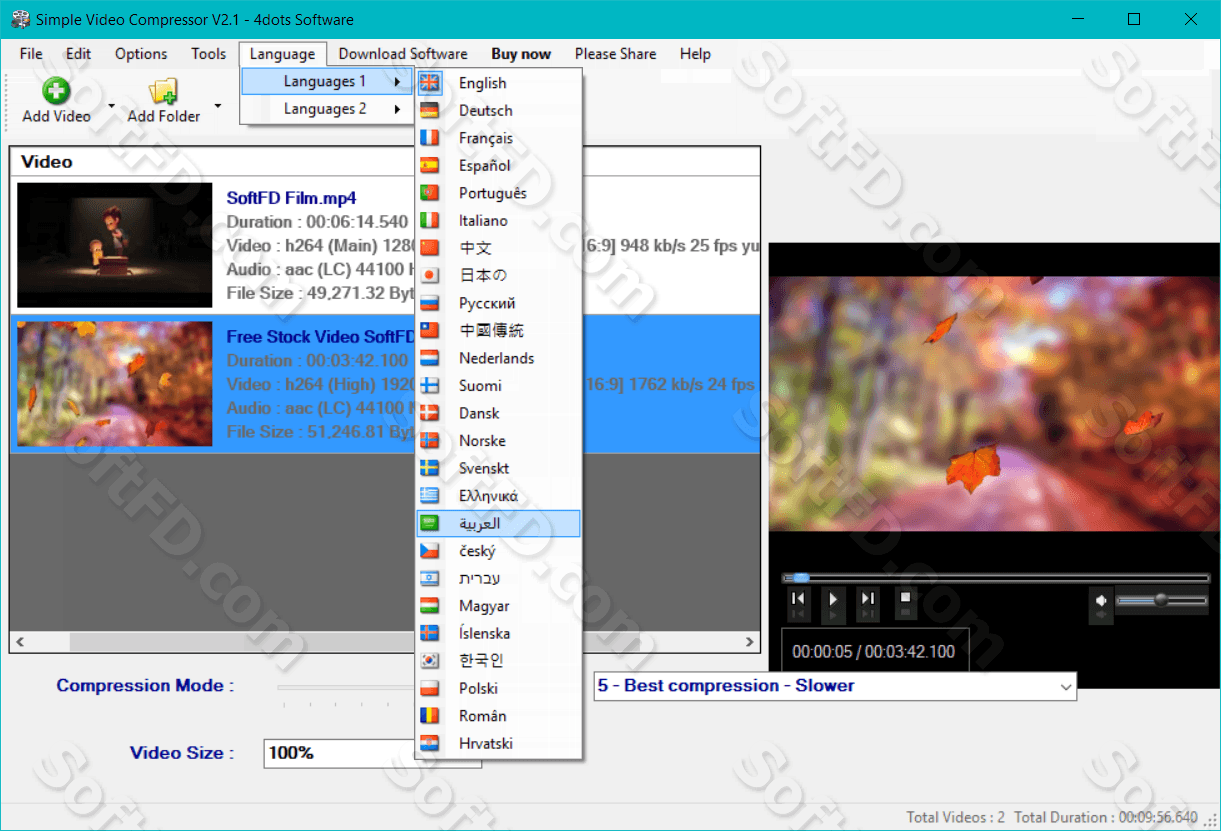Click the Total Videos : 2 status text

(956, 817)
